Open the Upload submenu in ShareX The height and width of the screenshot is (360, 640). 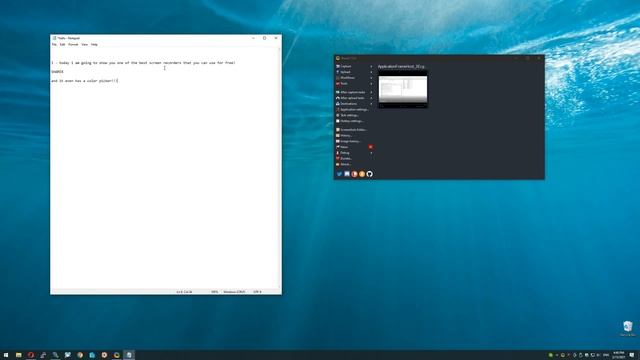pyautogui.click(x=353, y=72)
